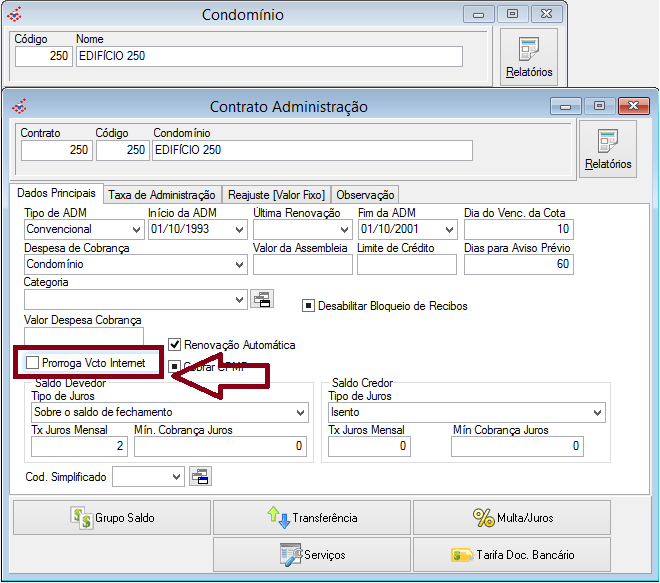Open Relatórios in the Contrato Administração window
This screenshot has height=583, width=660.
(x=608, y=148)
